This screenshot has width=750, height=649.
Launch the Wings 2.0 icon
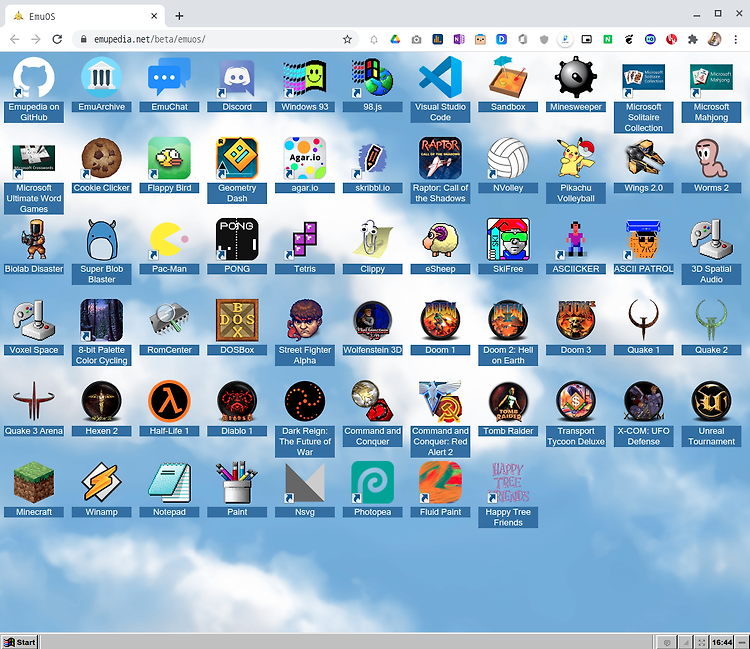644,158
